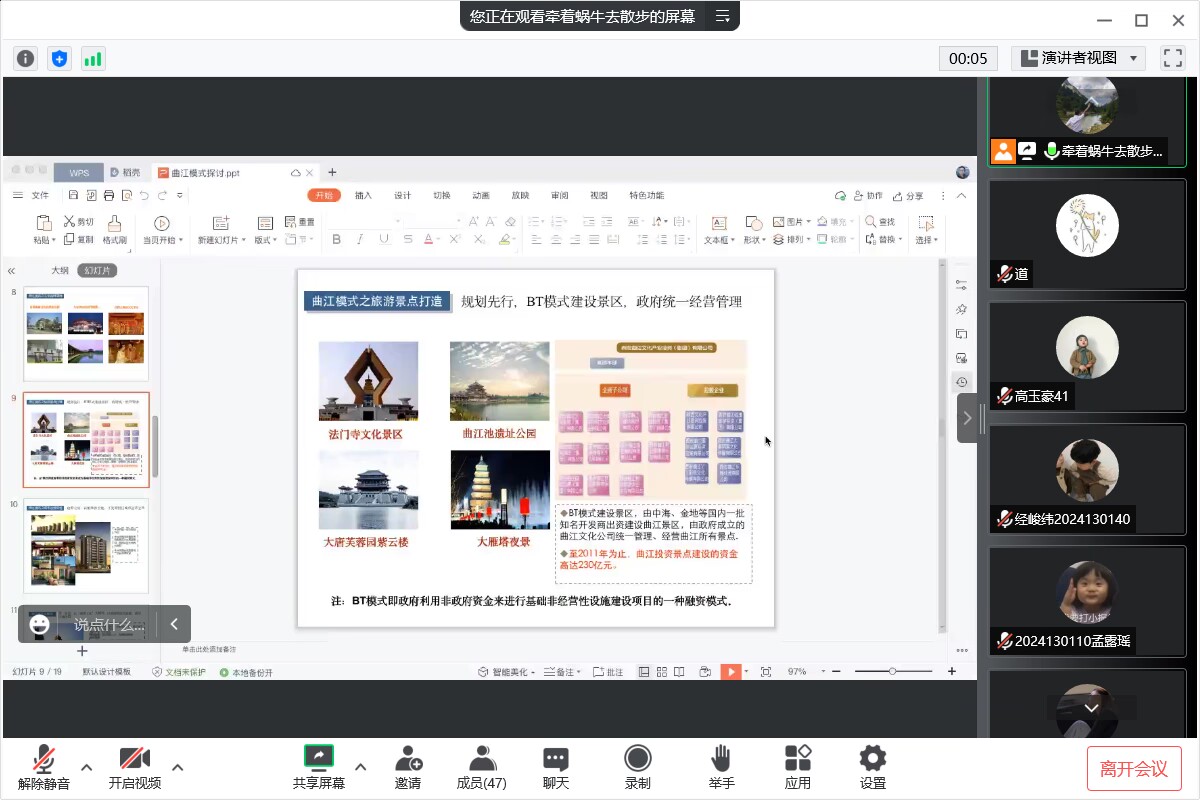The width and height of the screenshot is (1200, 800).
Task: Check the green network signal icon
Action: tap(93, 59)
